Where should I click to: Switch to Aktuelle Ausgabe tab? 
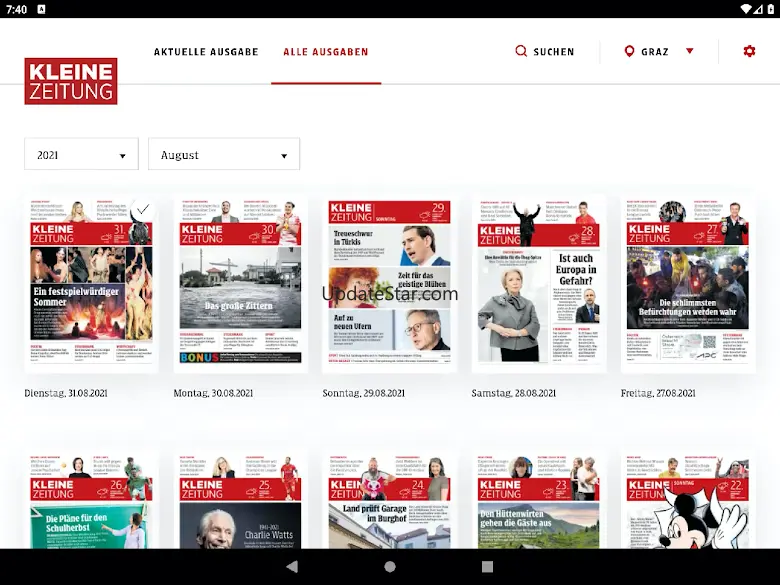click(x=206, y=52)
